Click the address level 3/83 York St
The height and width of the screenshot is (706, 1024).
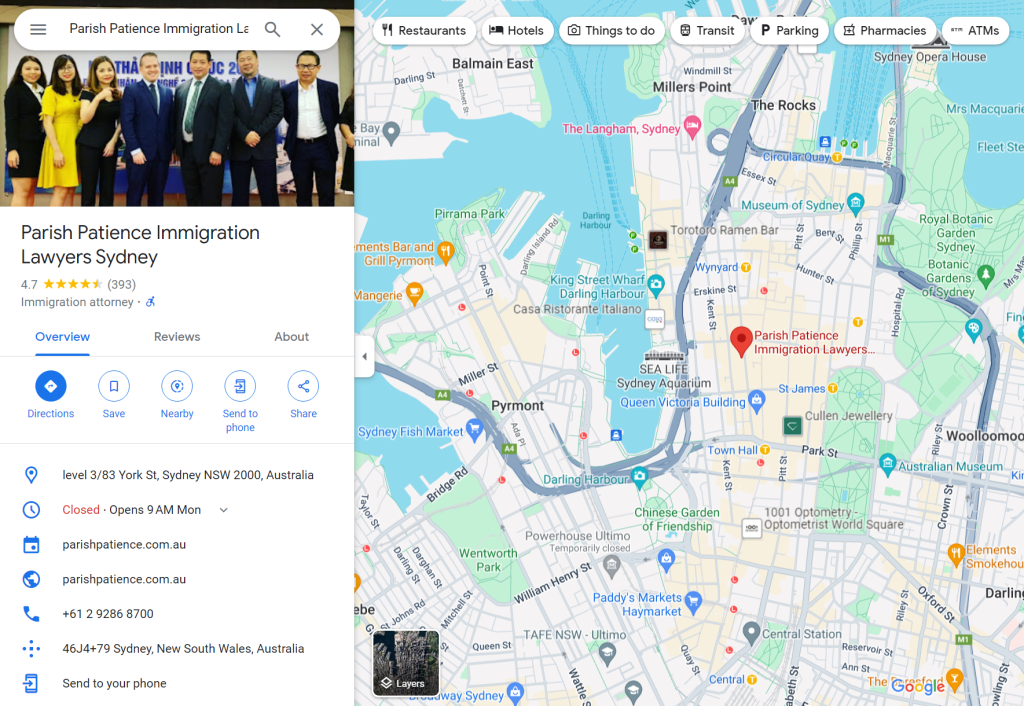188,475
